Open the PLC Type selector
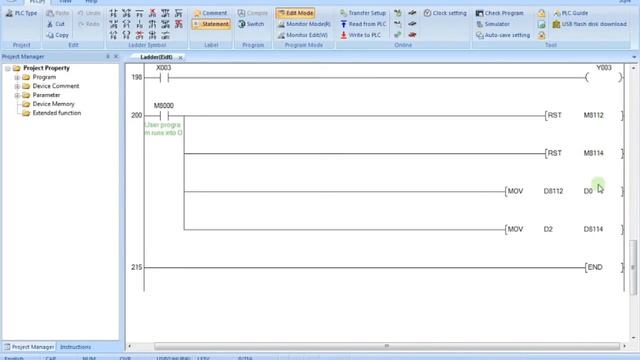 [21, 13]
